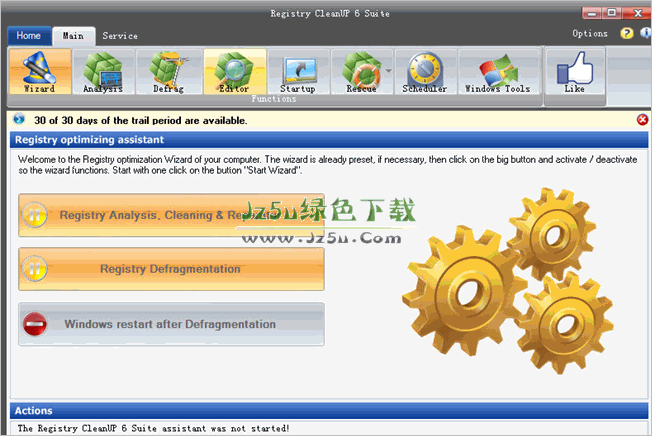The height and width of the screenshot is (436, 652).
Task: Click the yellow help question icon
Action: tap(627, 33)
